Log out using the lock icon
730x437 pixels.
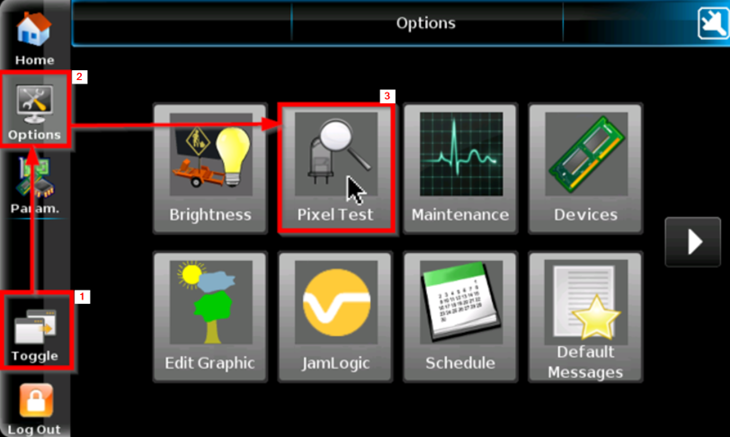coord(35,409)
